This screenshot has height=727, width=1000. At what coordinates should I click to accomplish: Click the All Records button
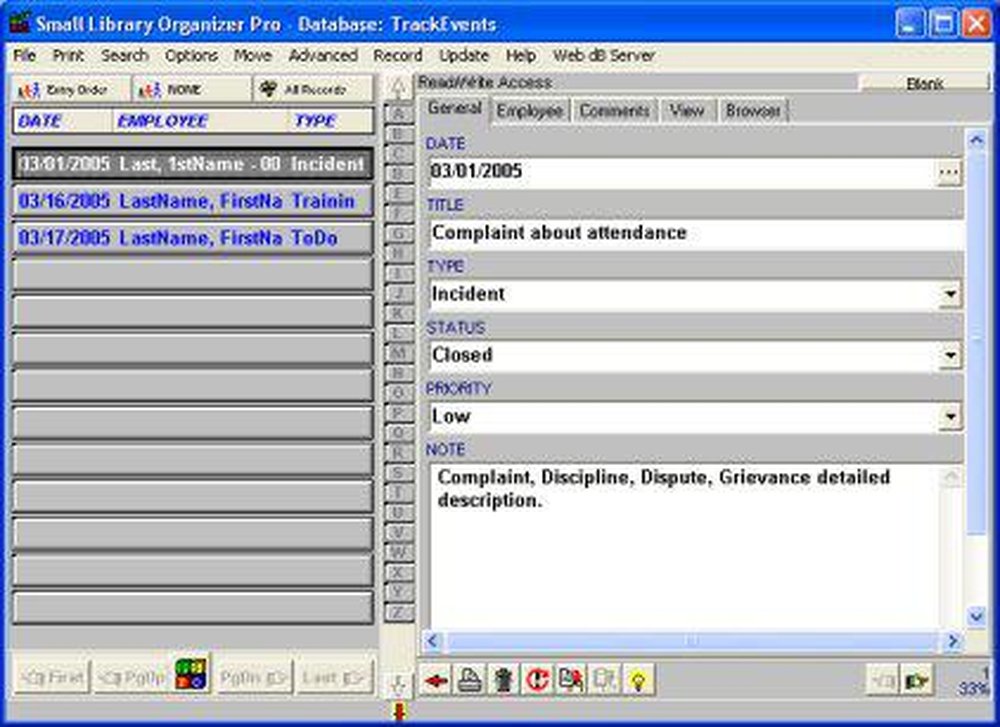(311, 88)
